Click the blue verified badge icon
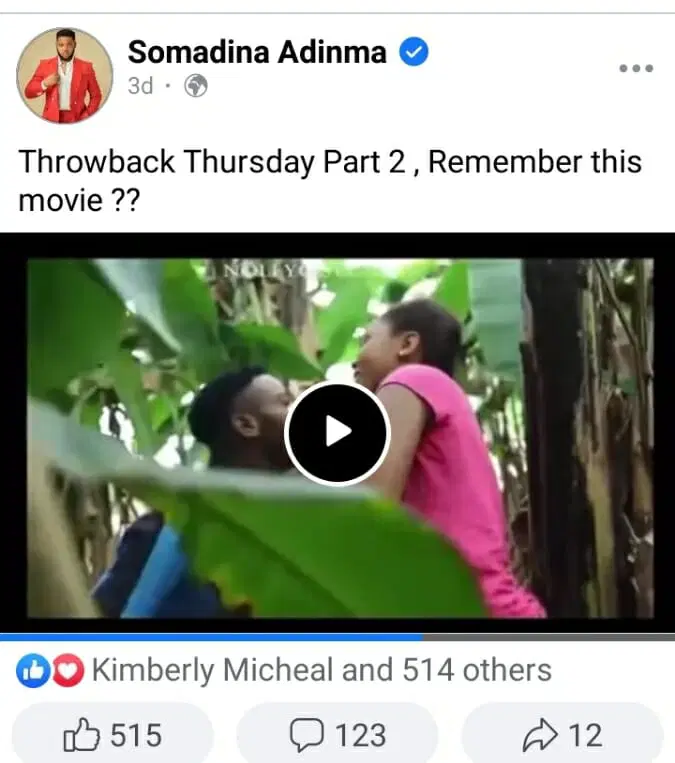This screenshot has height=763, width=675. click(x=414, y=52)
